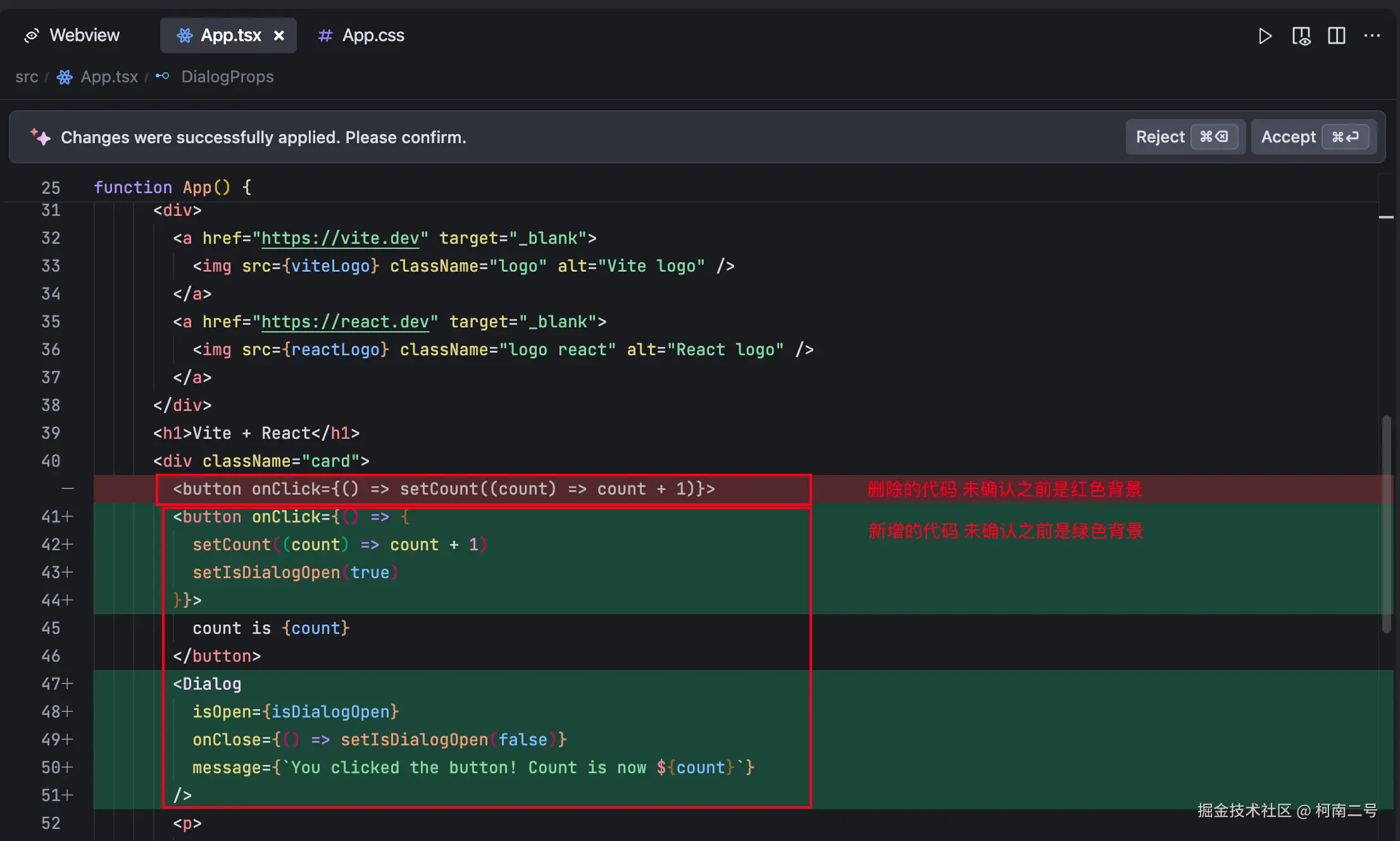Switch to the Webview tab
The width and height of the screenshot is (1400, 841).
point(84,35)
